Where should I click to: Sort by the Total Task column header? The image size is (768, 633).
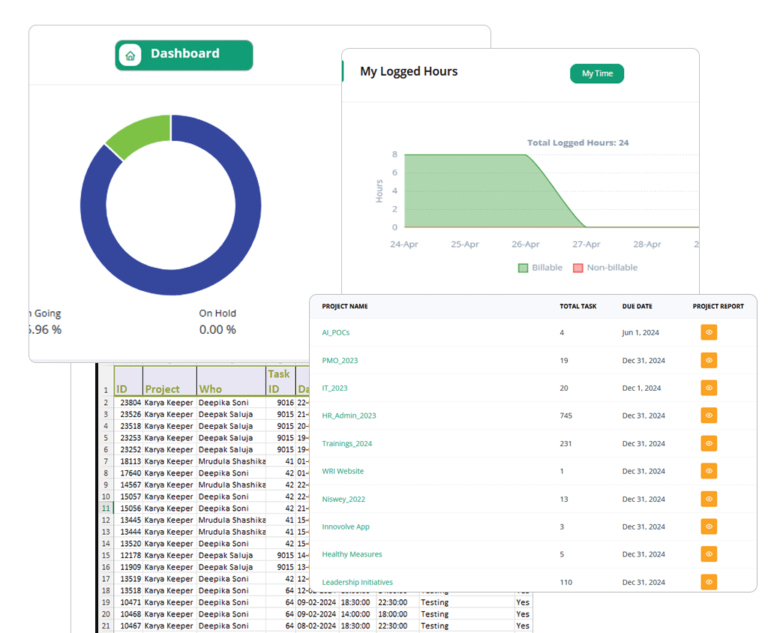tap(577, 306)
